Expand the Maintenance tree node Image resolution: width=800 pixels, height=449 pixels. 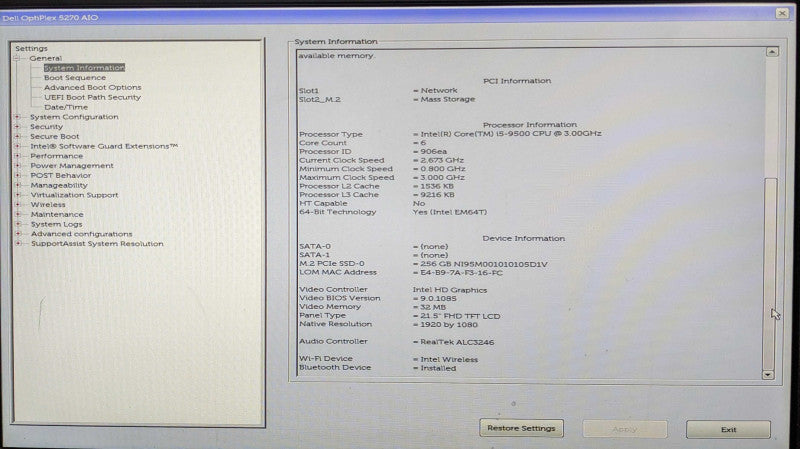[17, 214]
